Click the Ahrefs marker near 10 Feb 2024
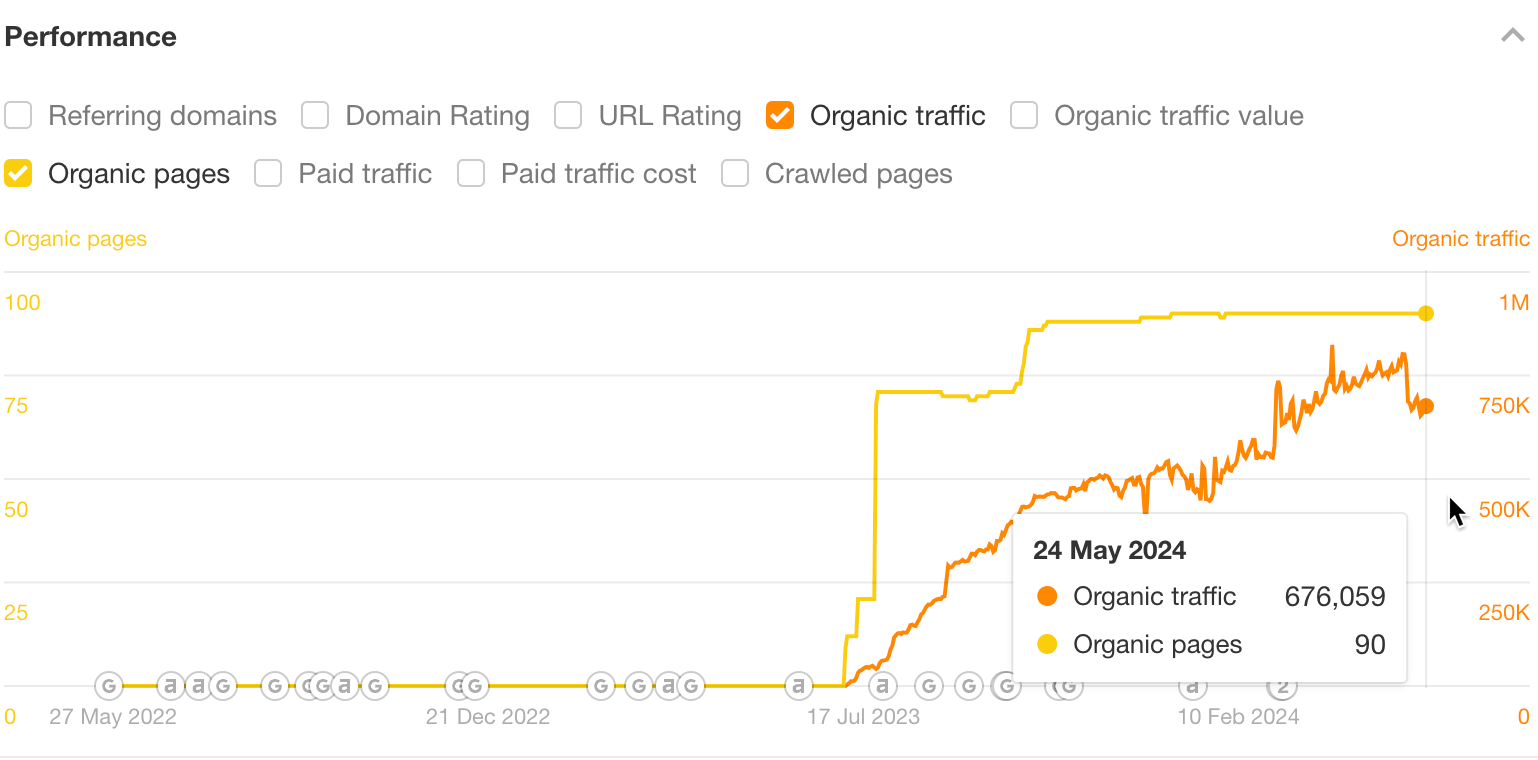The image size is (1538, 760). click(x=1192, y=686)
